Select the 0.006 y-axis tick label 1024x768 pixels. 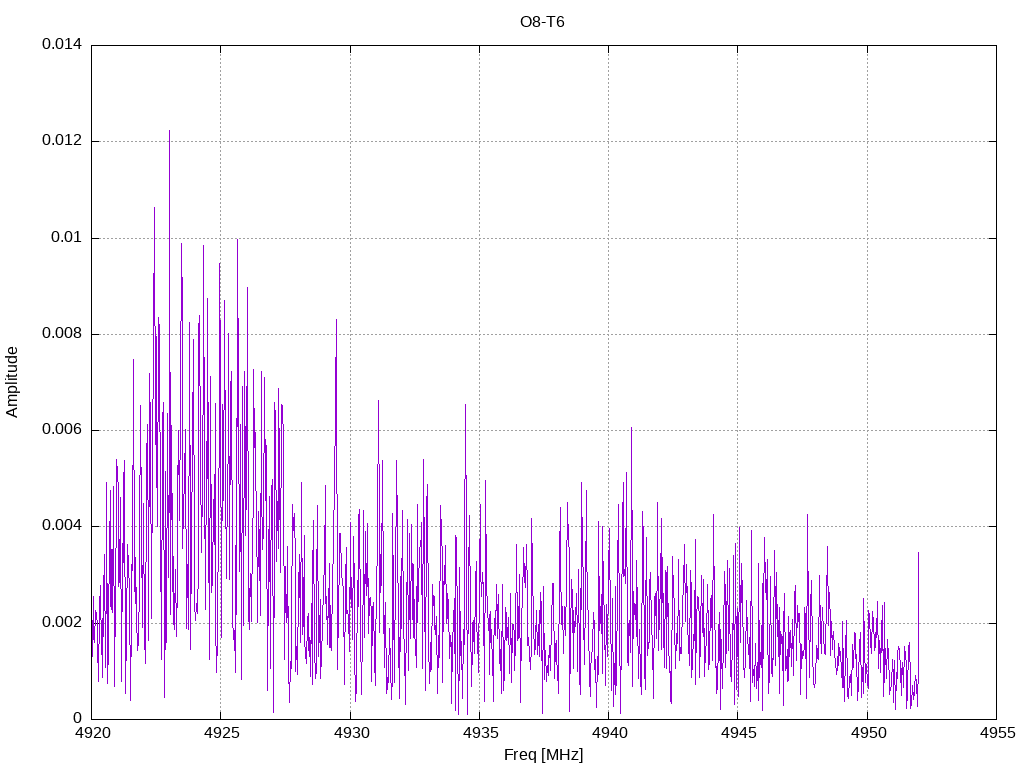62,430
